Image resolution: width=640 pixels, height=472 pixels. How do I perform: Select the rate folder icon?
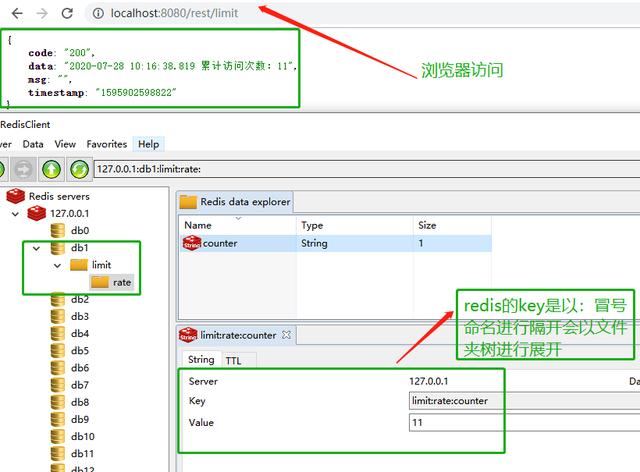(100, 282)
